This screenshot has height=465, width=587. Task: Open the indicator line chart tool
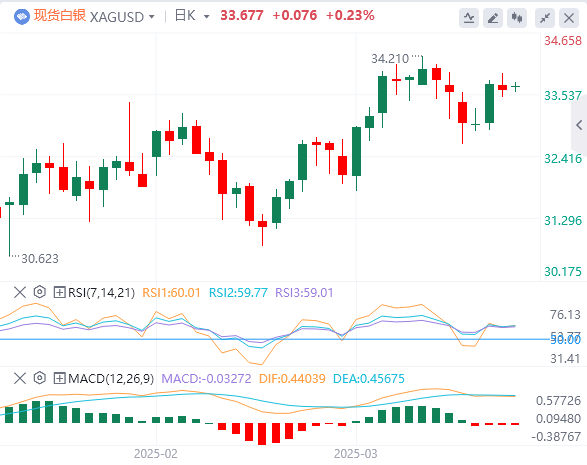tap(469, 18)
